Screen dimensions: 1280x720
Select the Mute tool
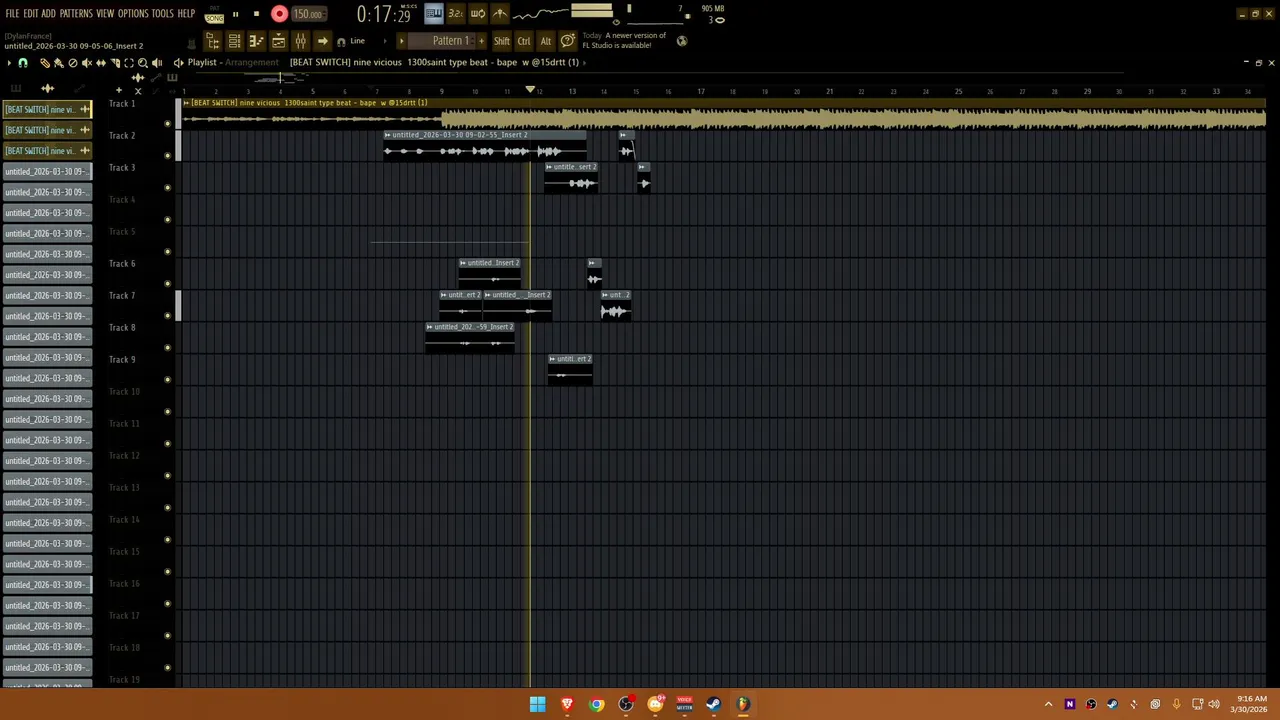coord(87,63)
